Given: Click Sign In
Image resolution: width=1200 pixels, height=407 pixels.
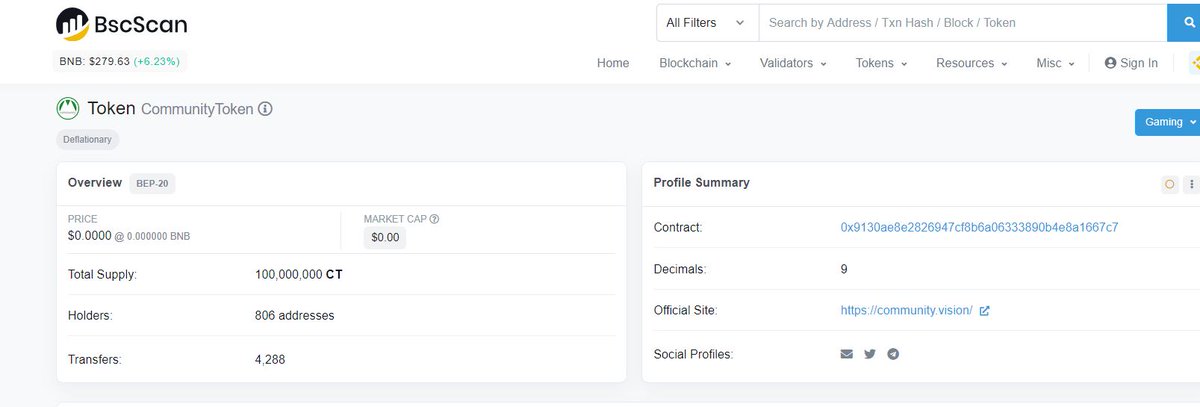Looking at the screenshot, I should point(1131,63).
